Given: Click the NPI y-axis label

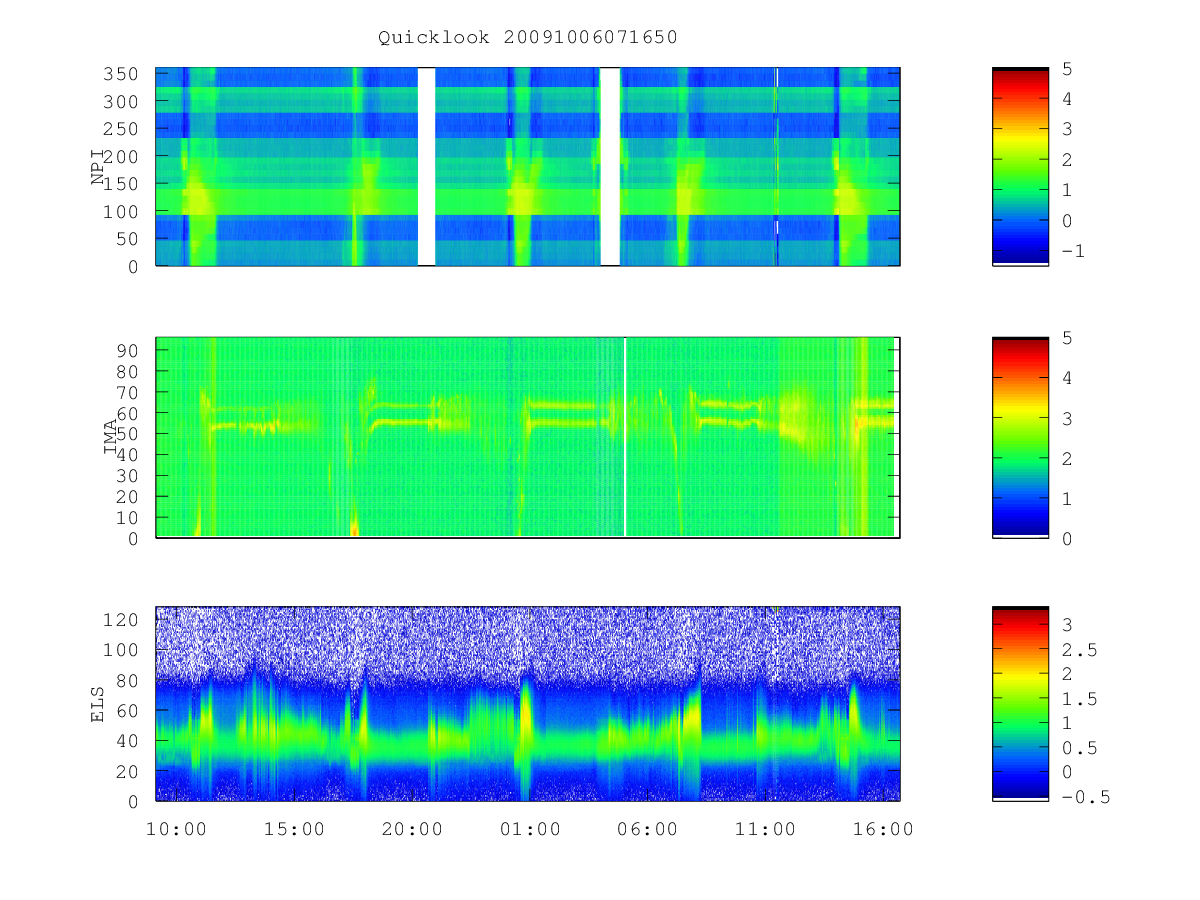Looking at the screenshot, I should click(98, 167).
